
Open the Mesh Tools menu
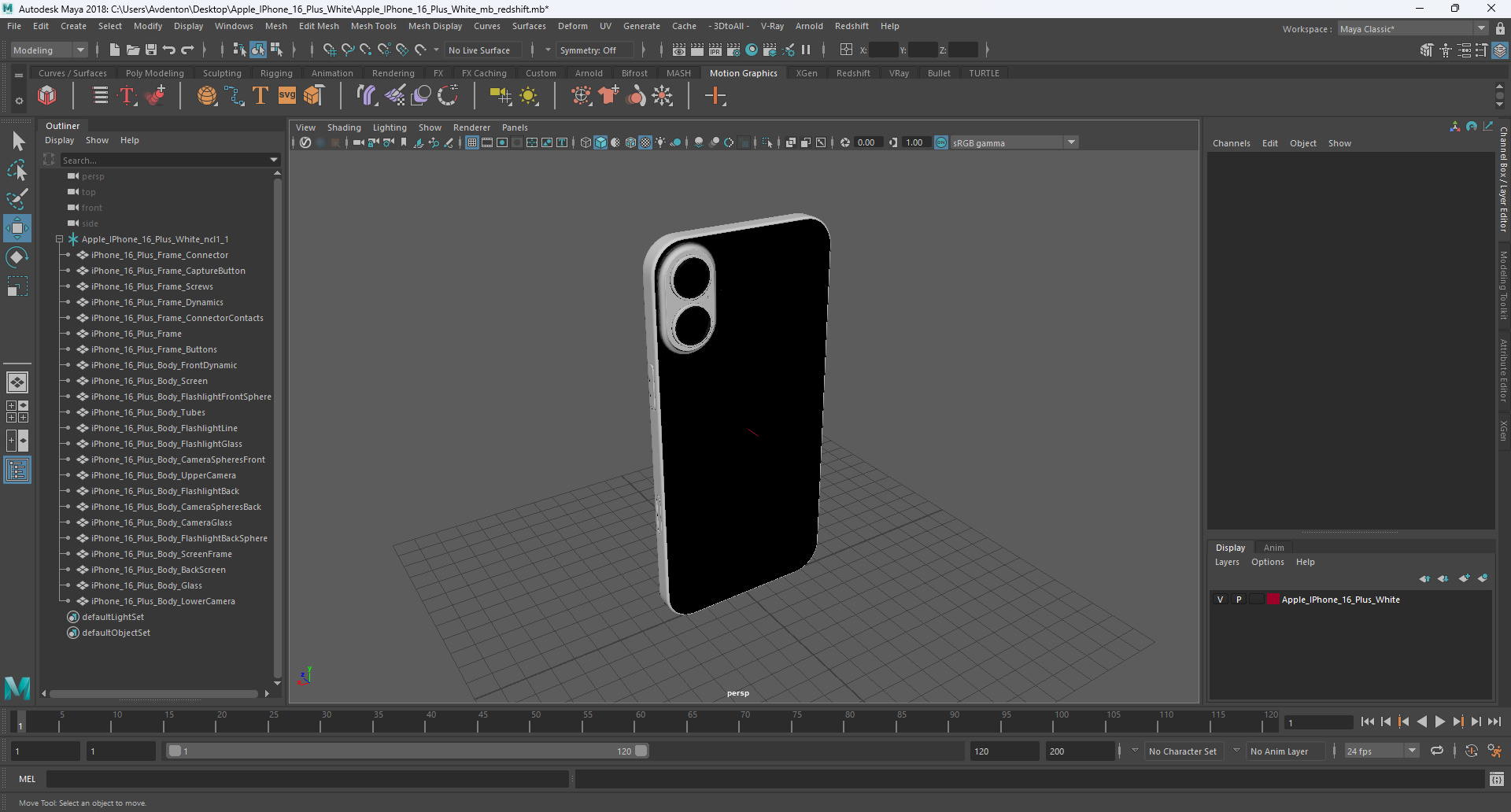click(374, 26)
